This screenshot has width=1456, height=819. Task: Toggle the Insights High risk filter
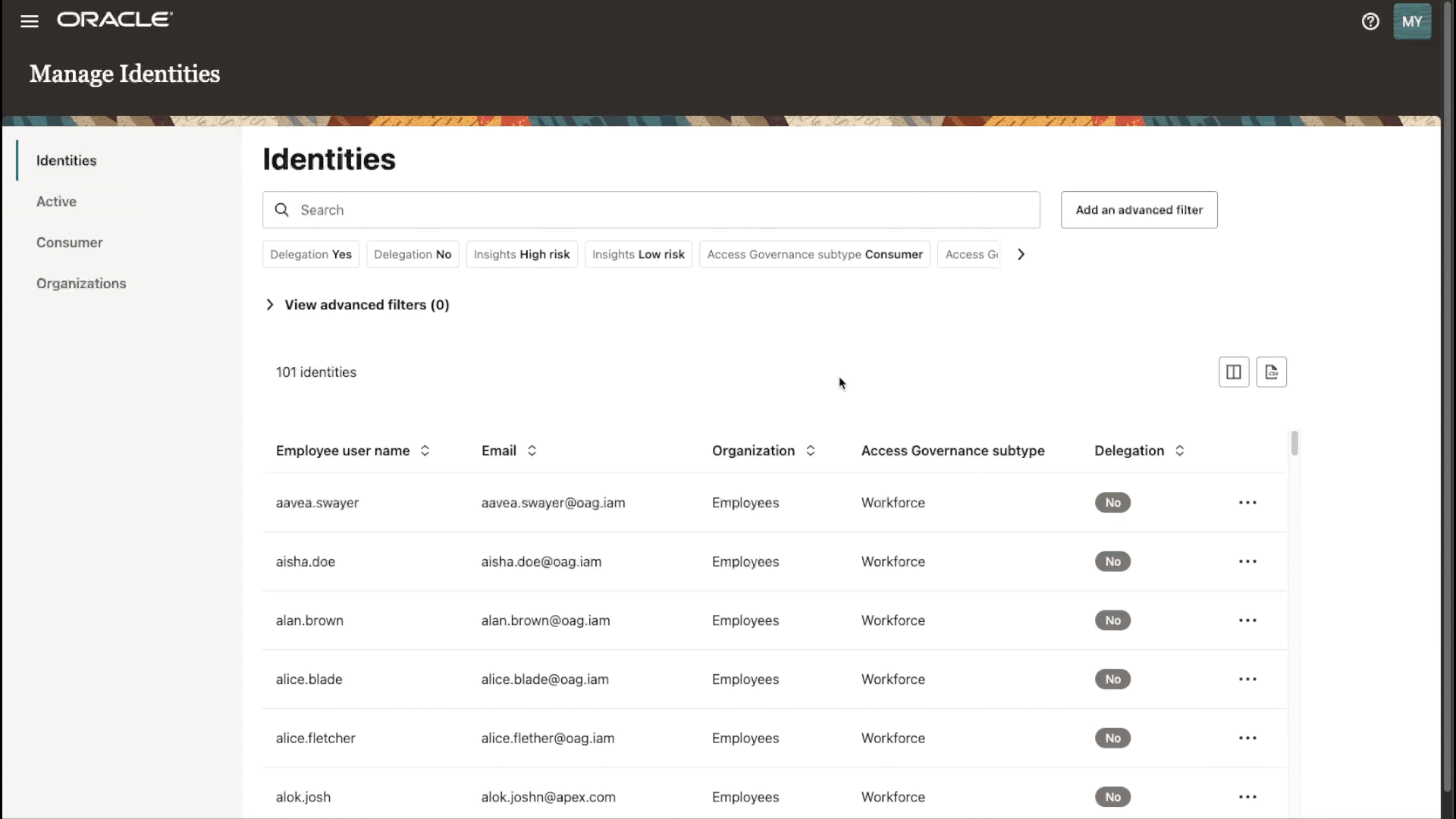[522, 254]
